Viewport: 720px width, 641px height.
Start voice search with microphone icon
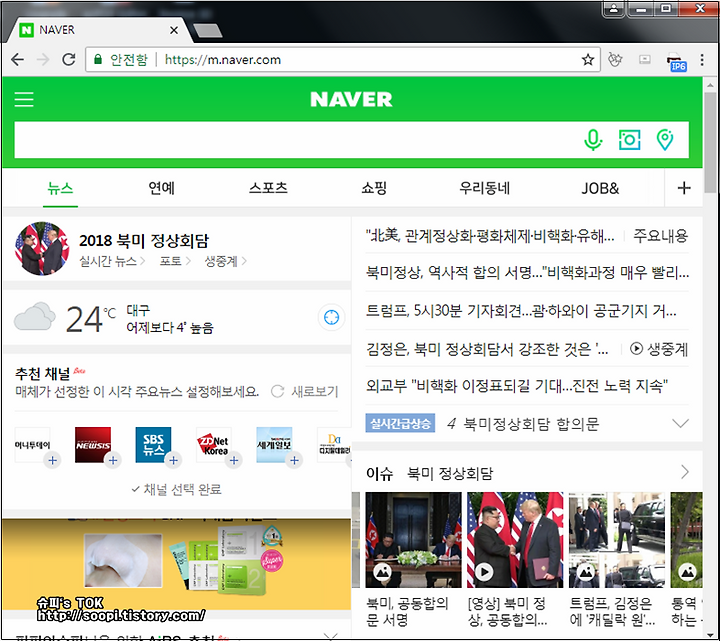click(593, 140)
